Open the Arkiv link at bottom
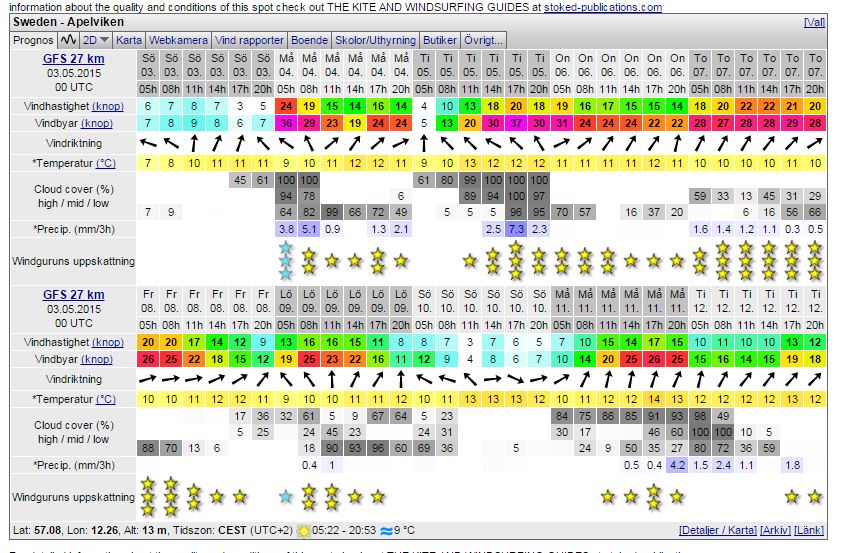The width and height of the screenshot is (852, 553). 775,529
